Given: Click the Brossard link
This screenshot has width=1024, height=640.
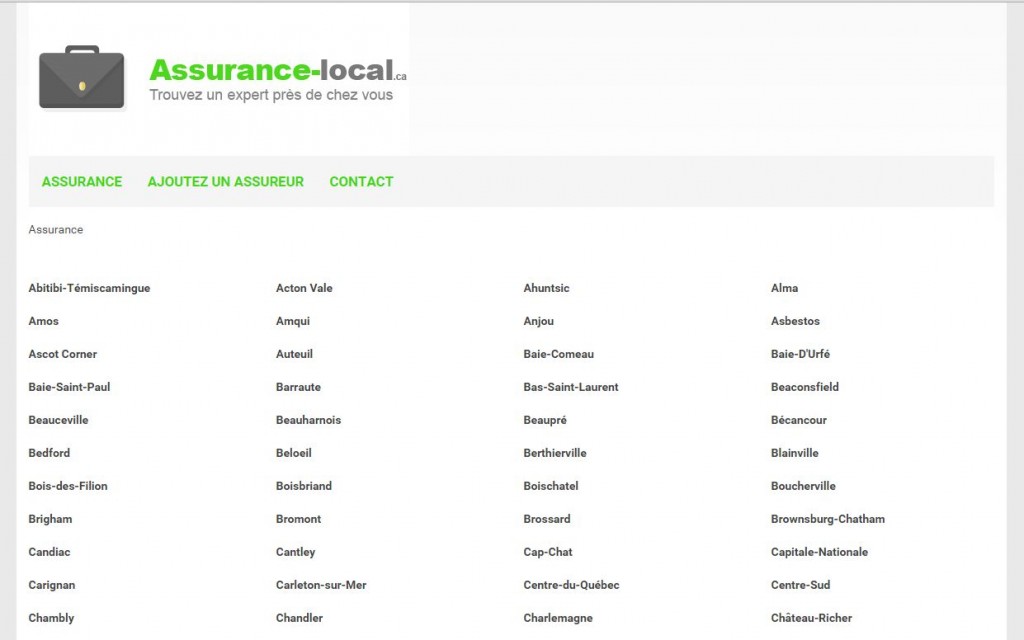Looking at the screenshot, I should click(x=545, y=519).
